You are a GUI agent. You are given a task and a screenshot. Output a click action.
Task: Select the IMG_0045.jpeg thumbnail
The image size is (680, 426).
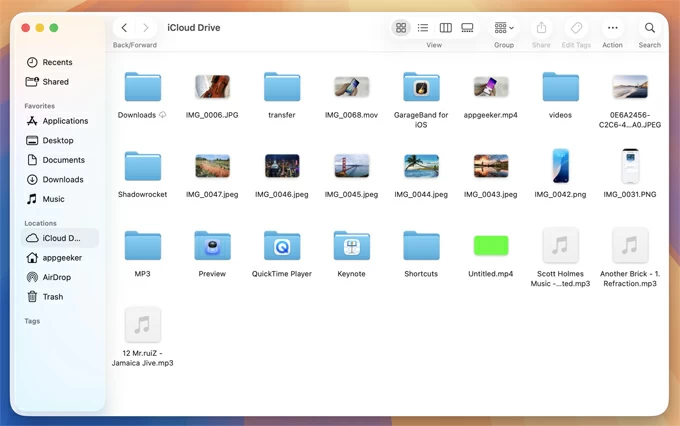pyautogui.click(x=351, y=166)
